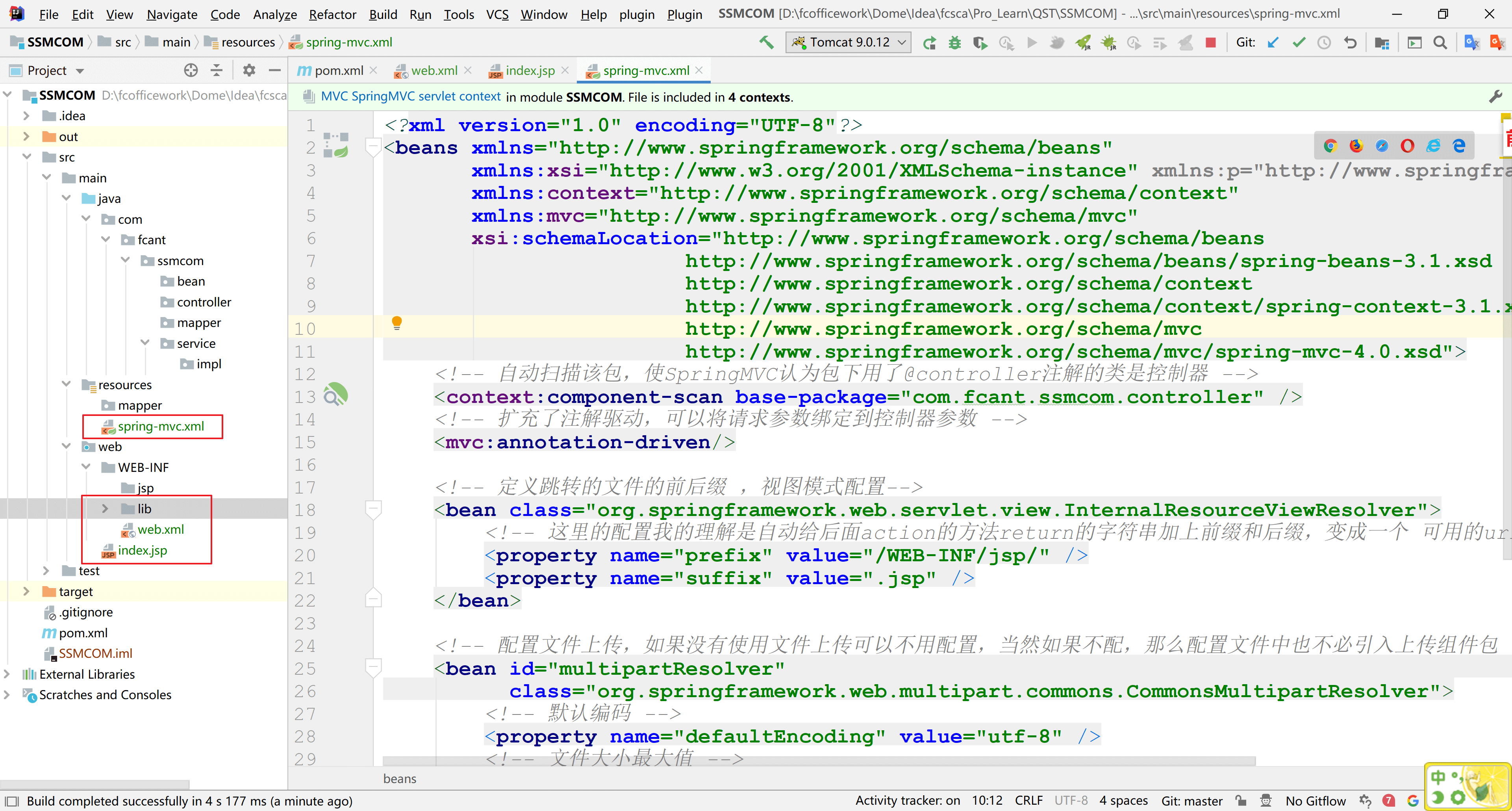
Task: Click the Git update project arrow
Action: pyautogui.click(x=1273, y=42)
